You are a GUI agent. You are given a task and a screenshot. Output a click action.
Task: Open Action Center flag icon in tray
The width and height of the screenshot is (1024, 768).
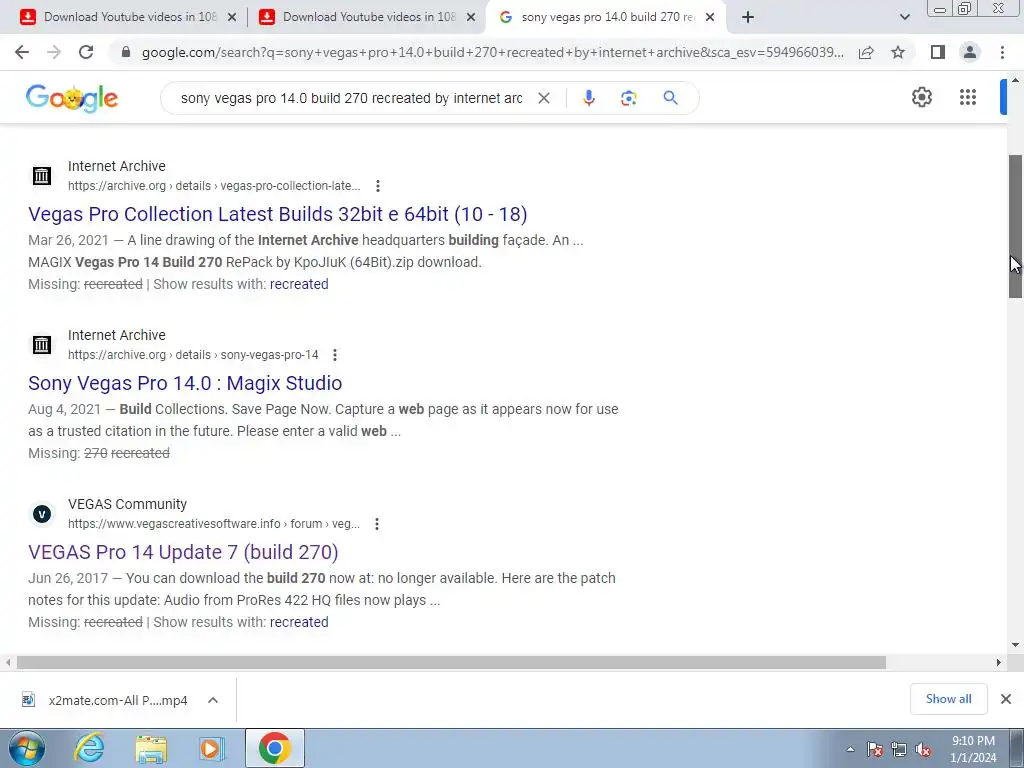[875, 749]
